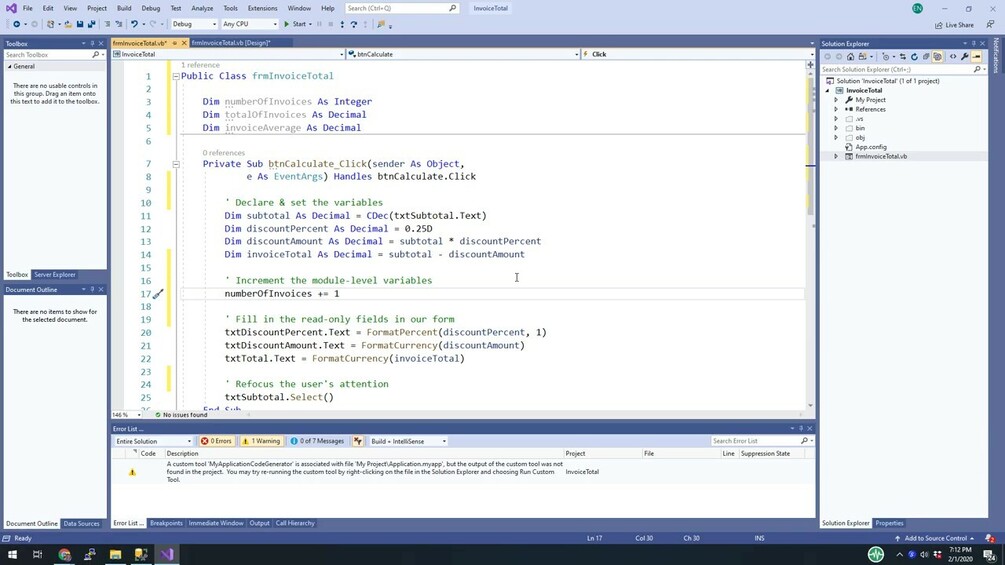
Task: Switch to the Immediate Window tab
Action: click(x=215, y=523)
